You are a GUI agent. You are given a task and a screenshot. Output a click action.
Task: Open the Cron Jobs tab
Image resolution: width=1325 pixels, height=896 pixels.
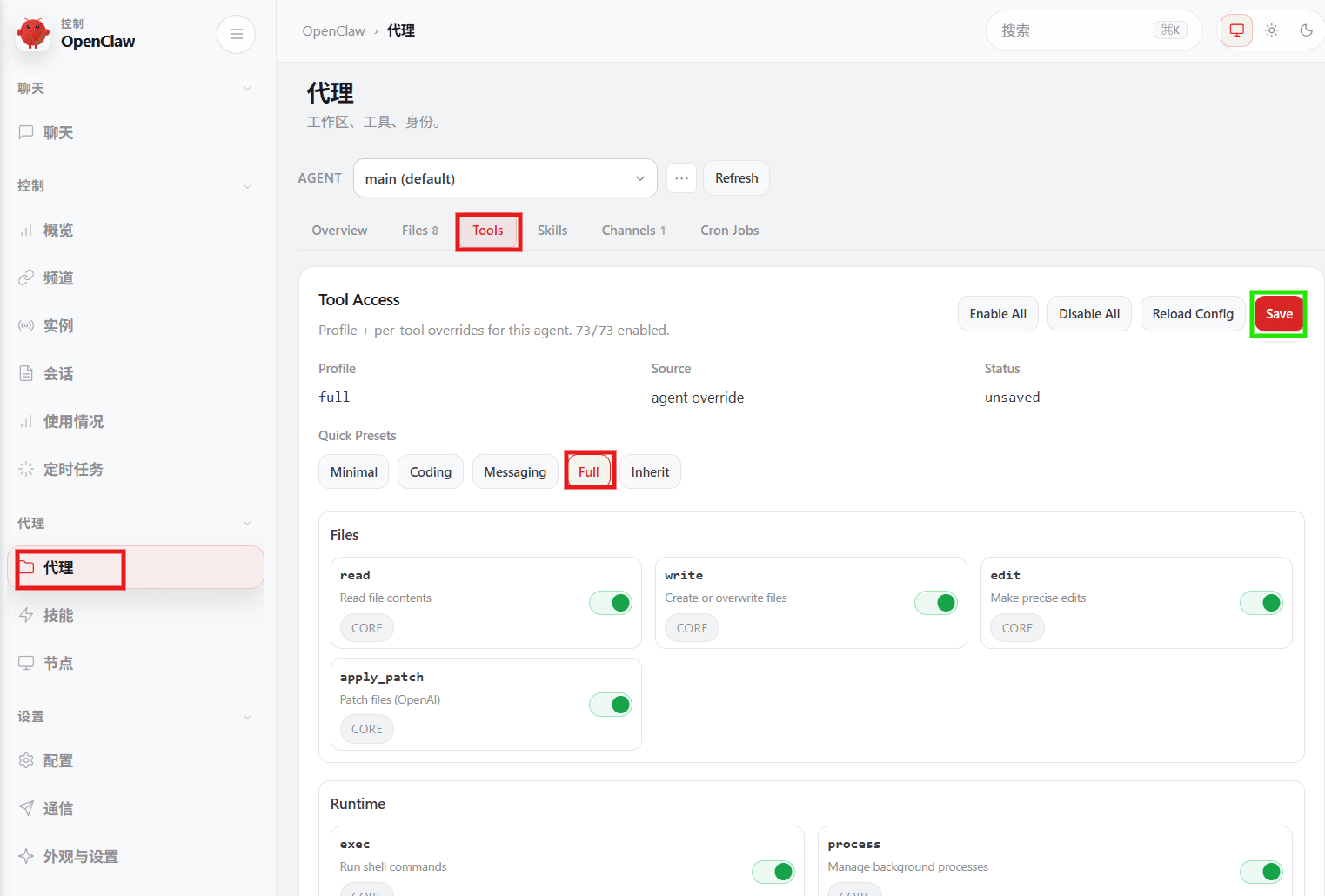coord(730,231)
